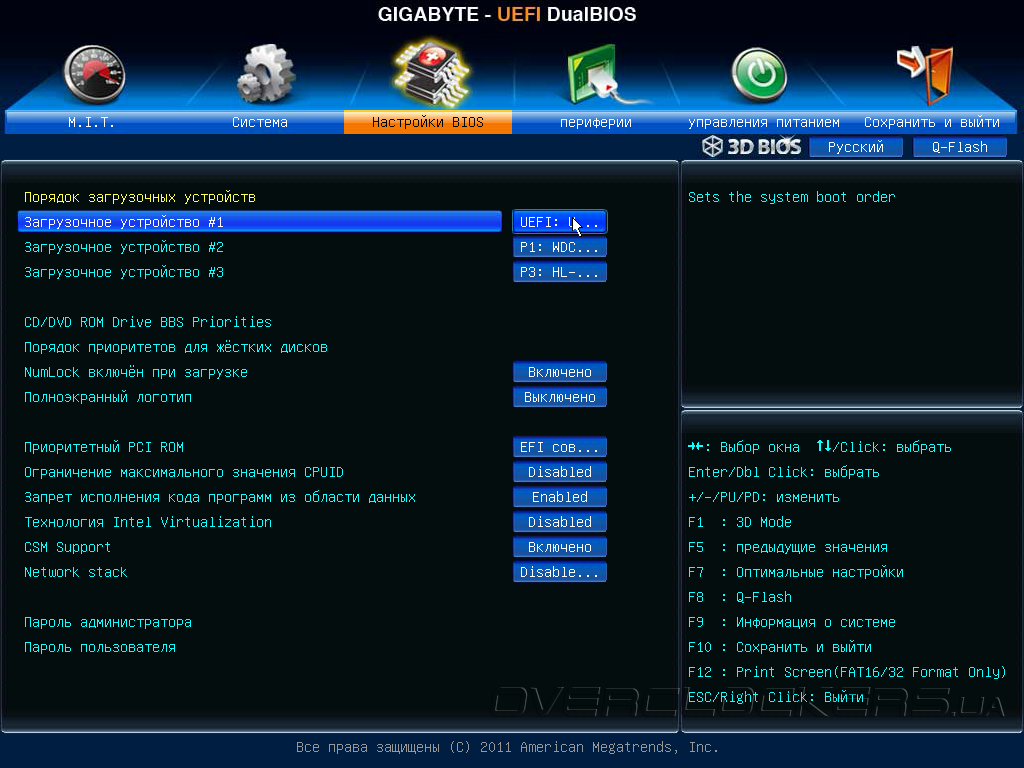
Task: Open CD/DVD ROM Drive BBS Priorities
Action: [x=148, y=322]
